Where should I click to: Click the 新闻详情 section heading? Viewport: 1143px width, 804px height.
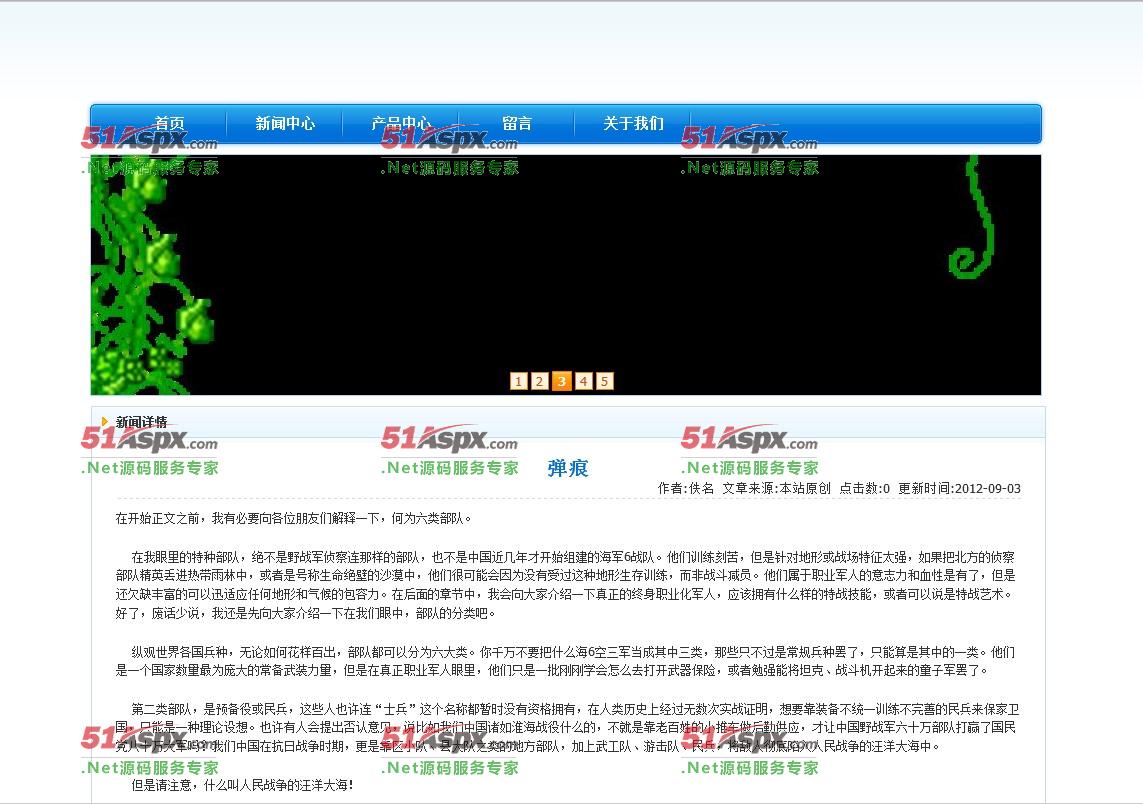[x=141, y=421]
